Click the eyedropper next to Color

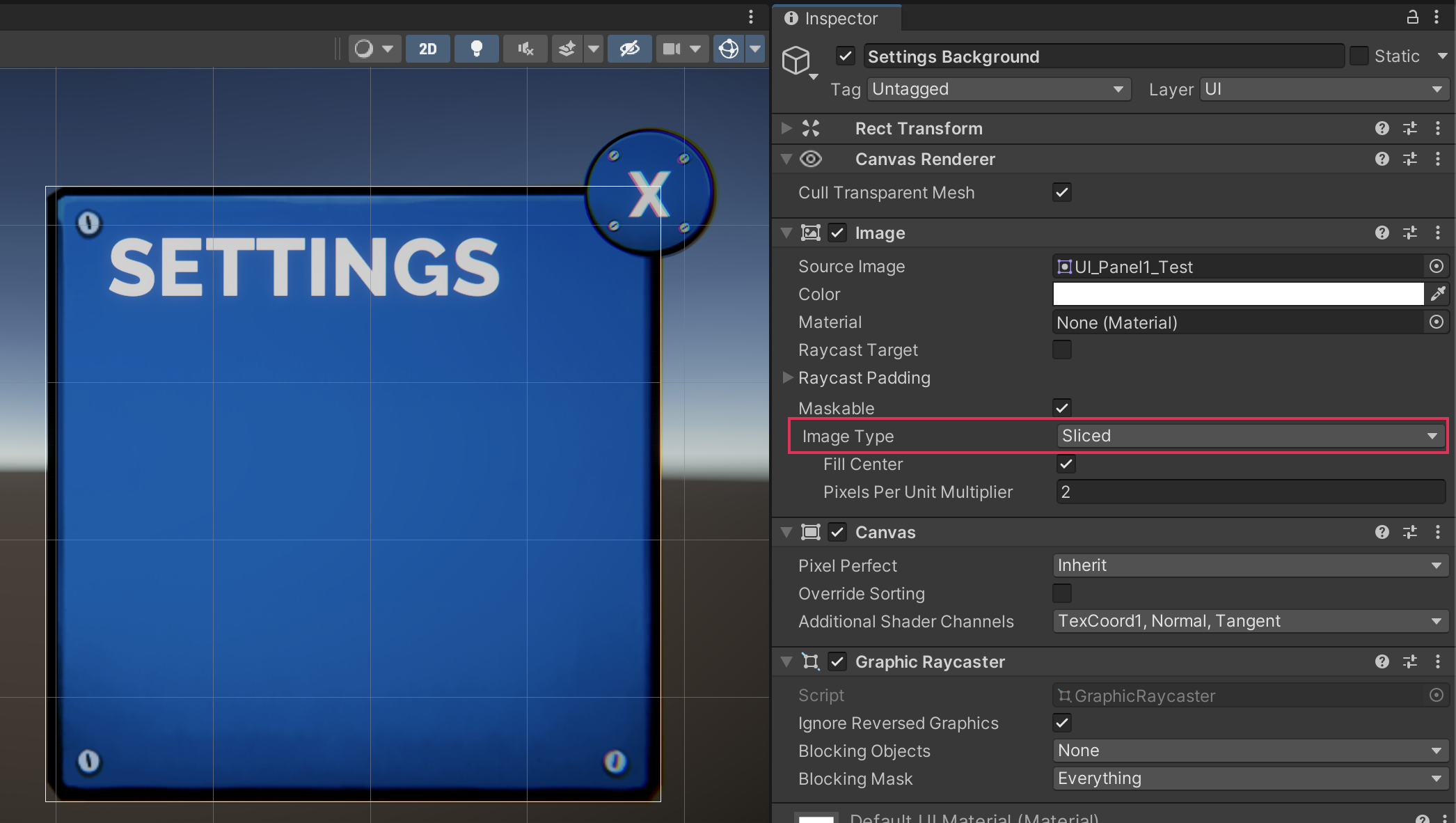click(1438, 295)
